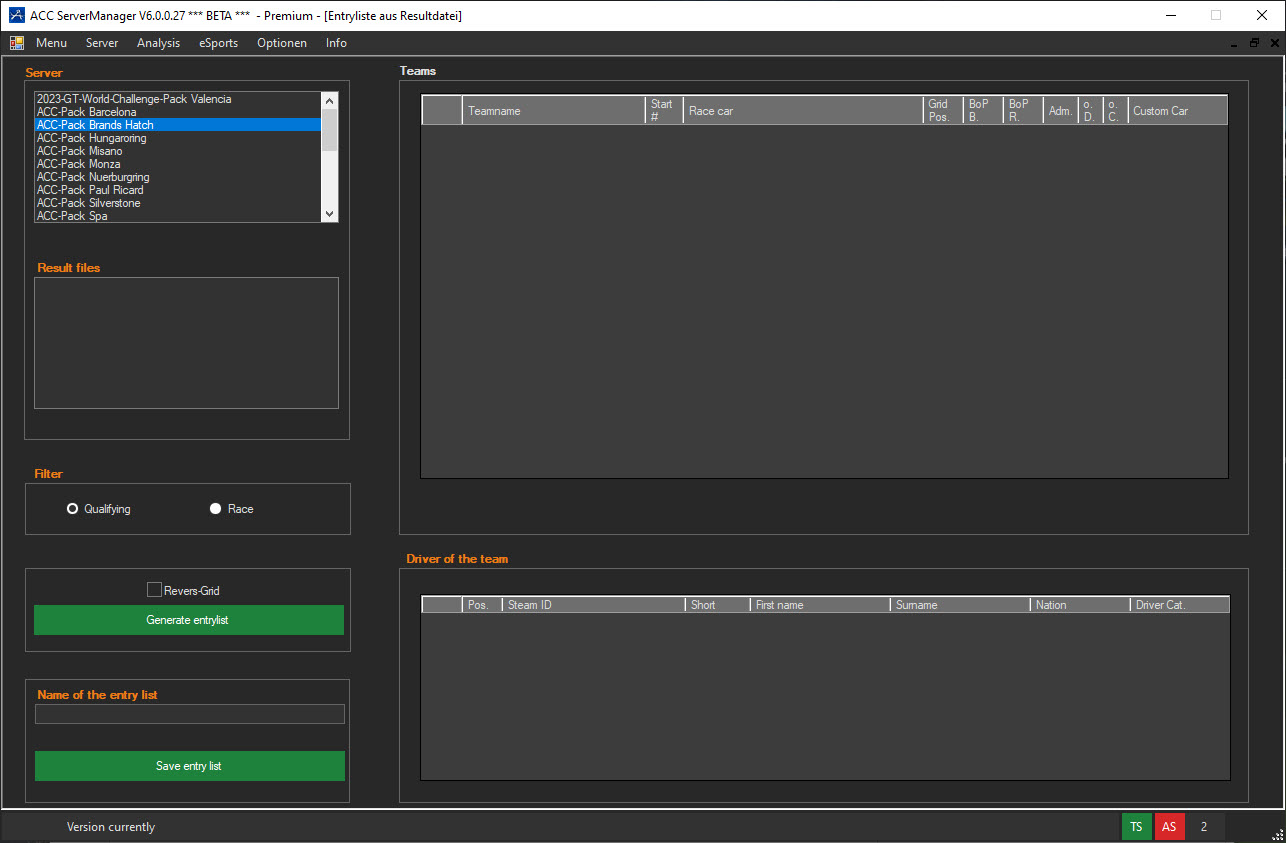
Task: Click the Generate entrylist button
Action: pos(188,620)
